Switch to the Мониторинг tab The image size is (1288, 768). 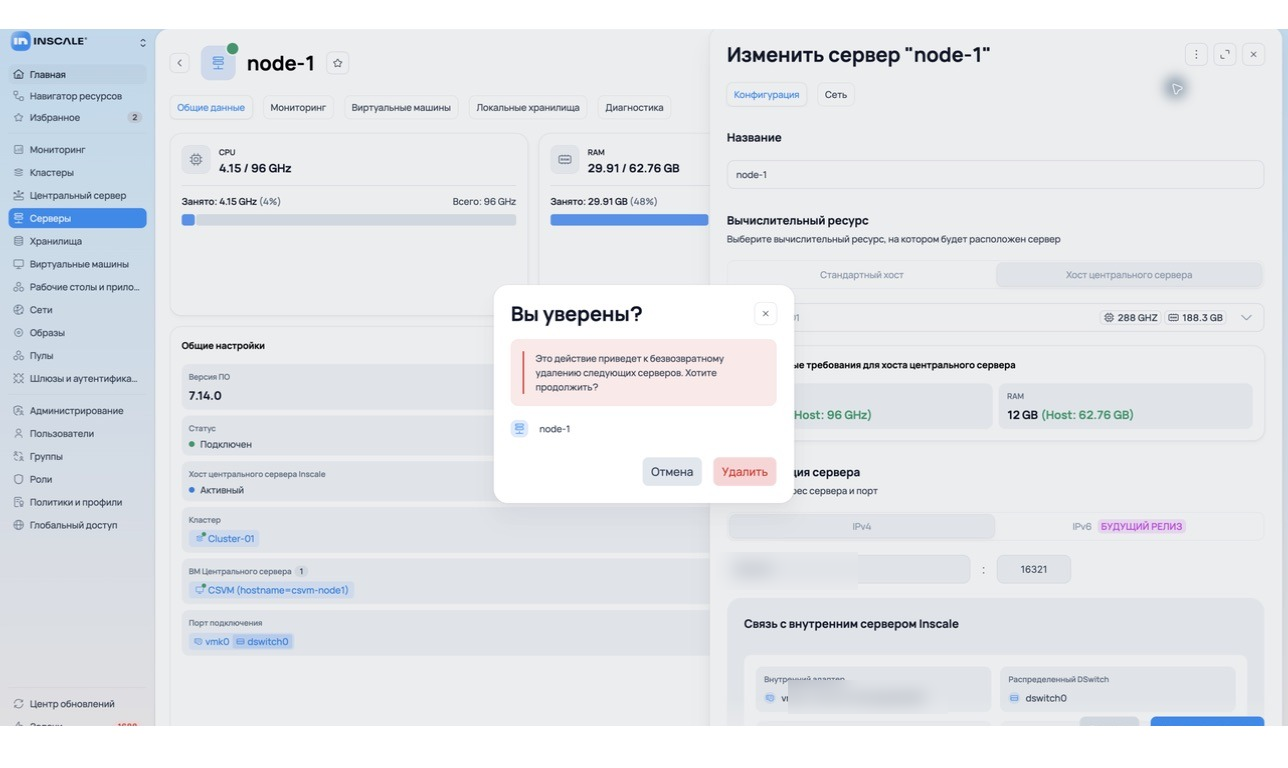[298, 107]
